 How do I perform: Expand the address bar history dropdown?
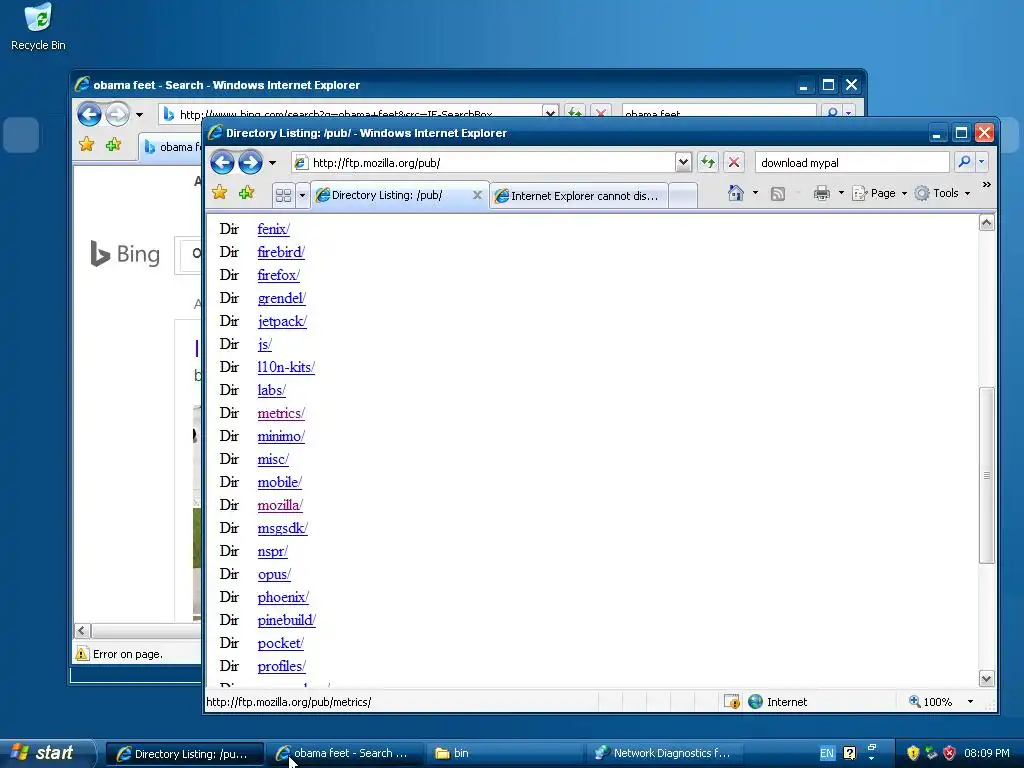pyautogui.click(x=683, y=162)
